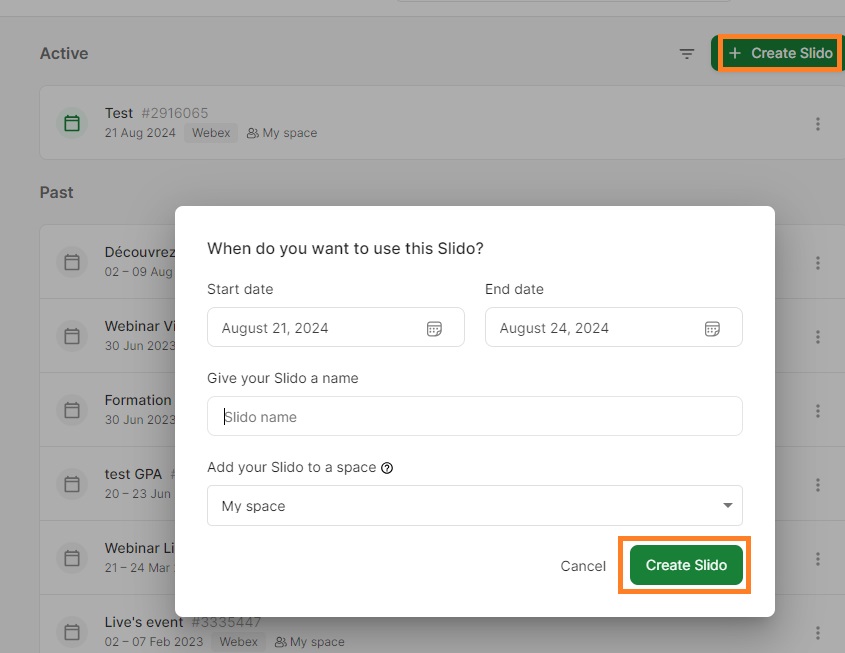
Task: Open the Test #2916065 event
Action: [x=156, y=113]
